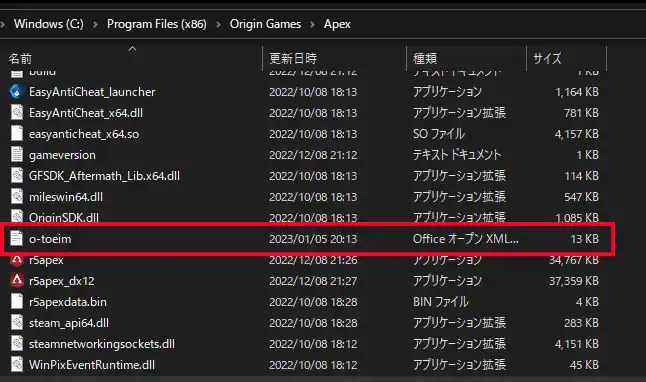Click the BIN ファイル type cell
The width and height of the screenshot is (646, 382).
coord(441,302)
